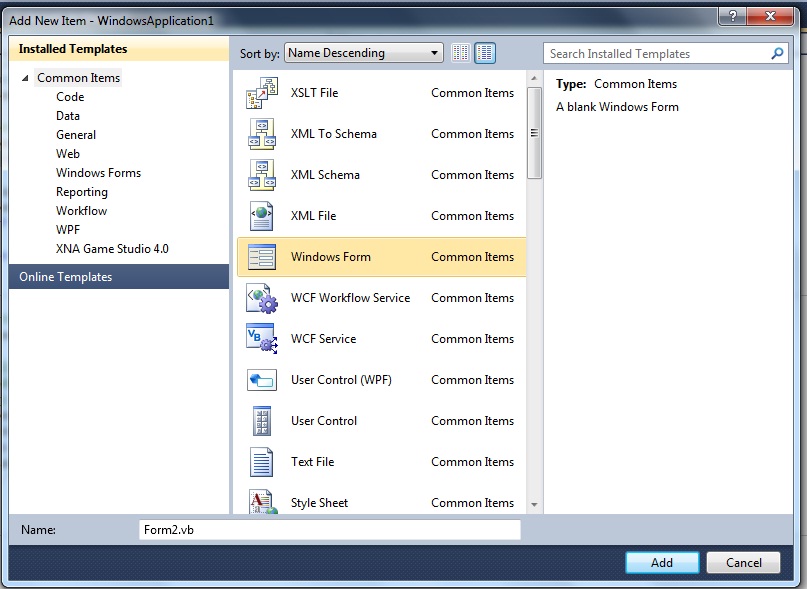Expand the Online Templates section
The image size is (807, 589).
[65, 277]
